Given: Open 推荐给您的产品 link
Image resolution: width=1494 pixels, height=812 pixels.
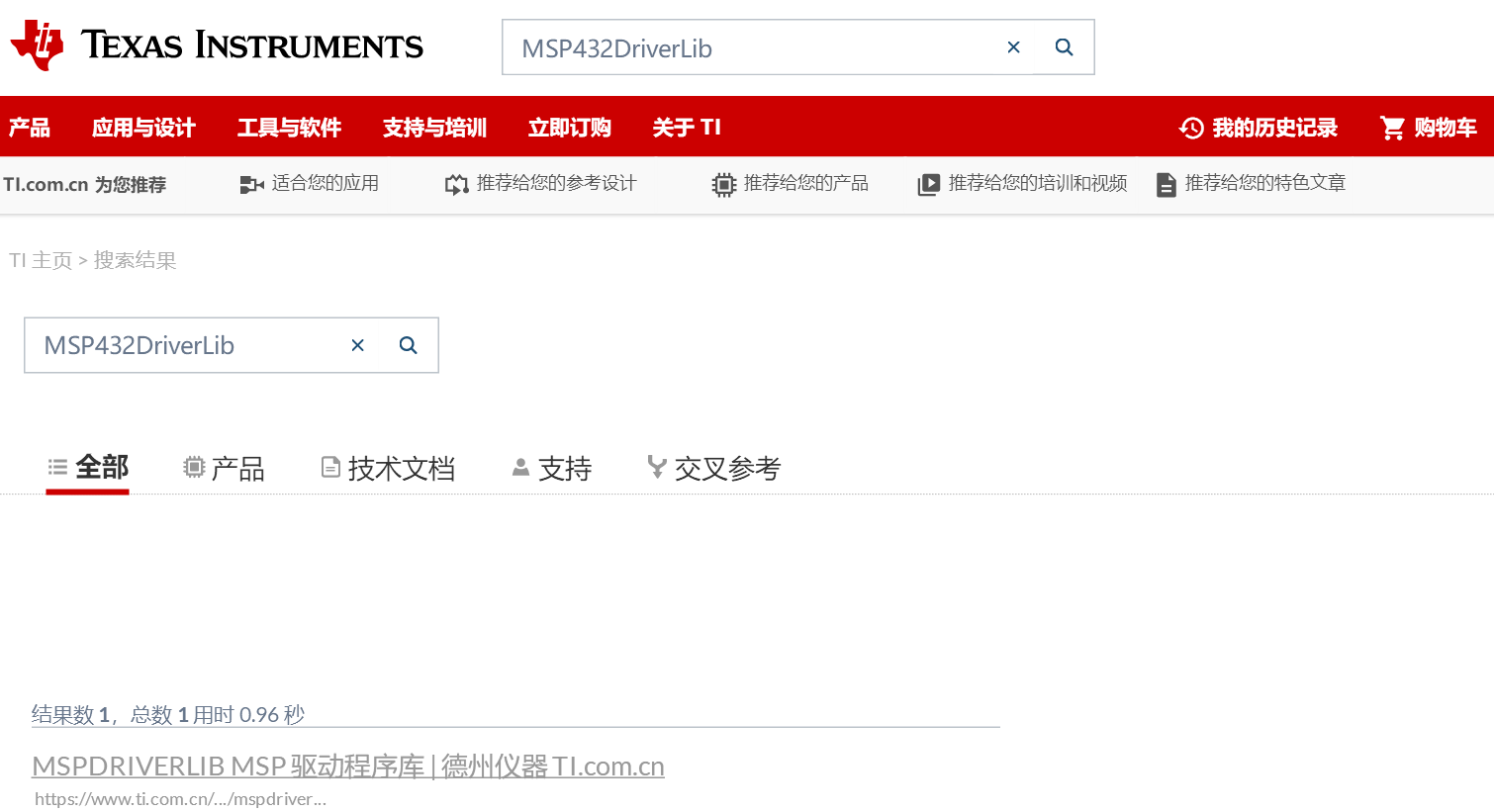Looking at the screenshot, I should point(805,183).
